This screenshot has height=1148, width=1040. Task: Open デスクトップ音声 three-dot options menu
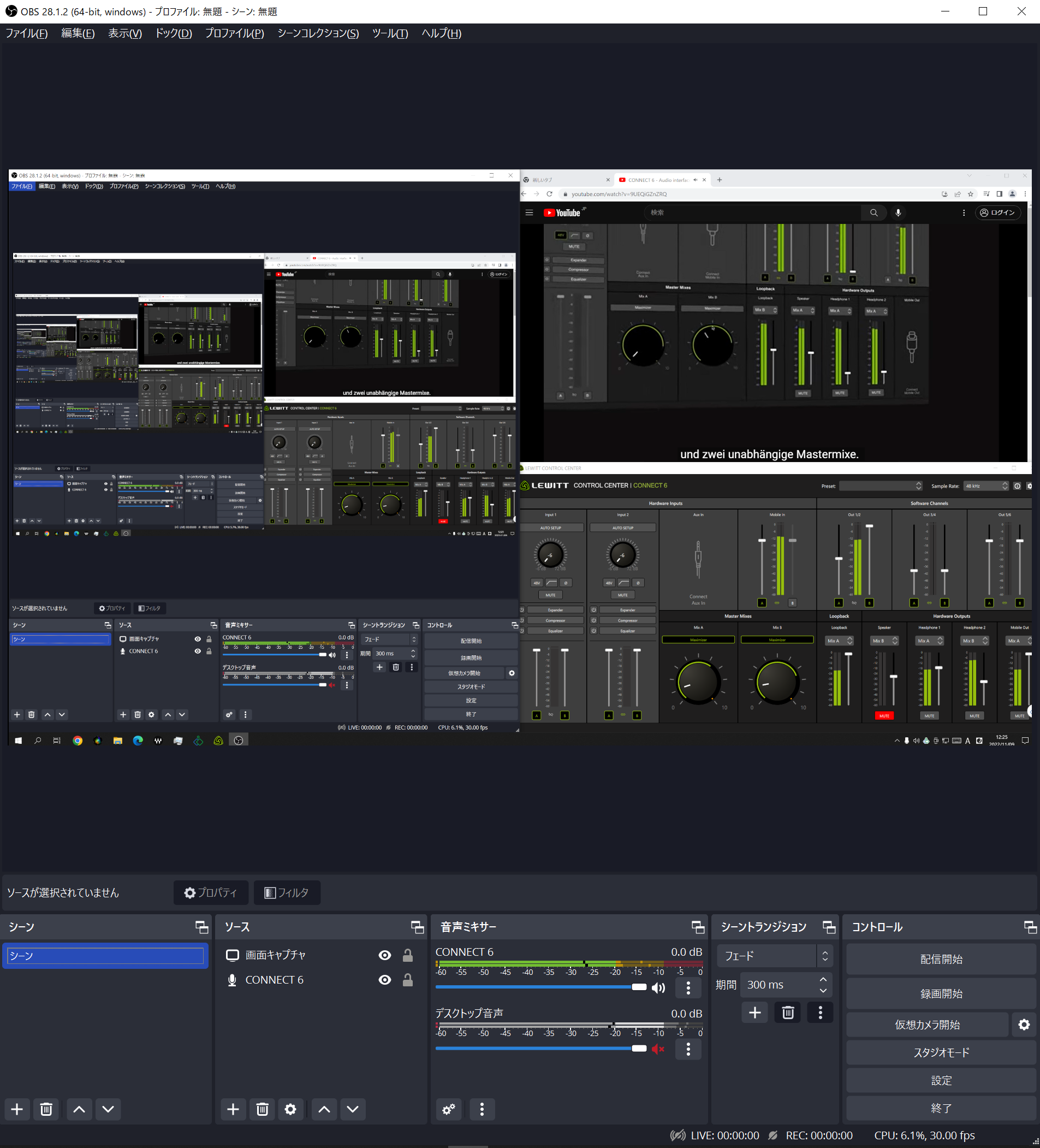point(688,1049)
